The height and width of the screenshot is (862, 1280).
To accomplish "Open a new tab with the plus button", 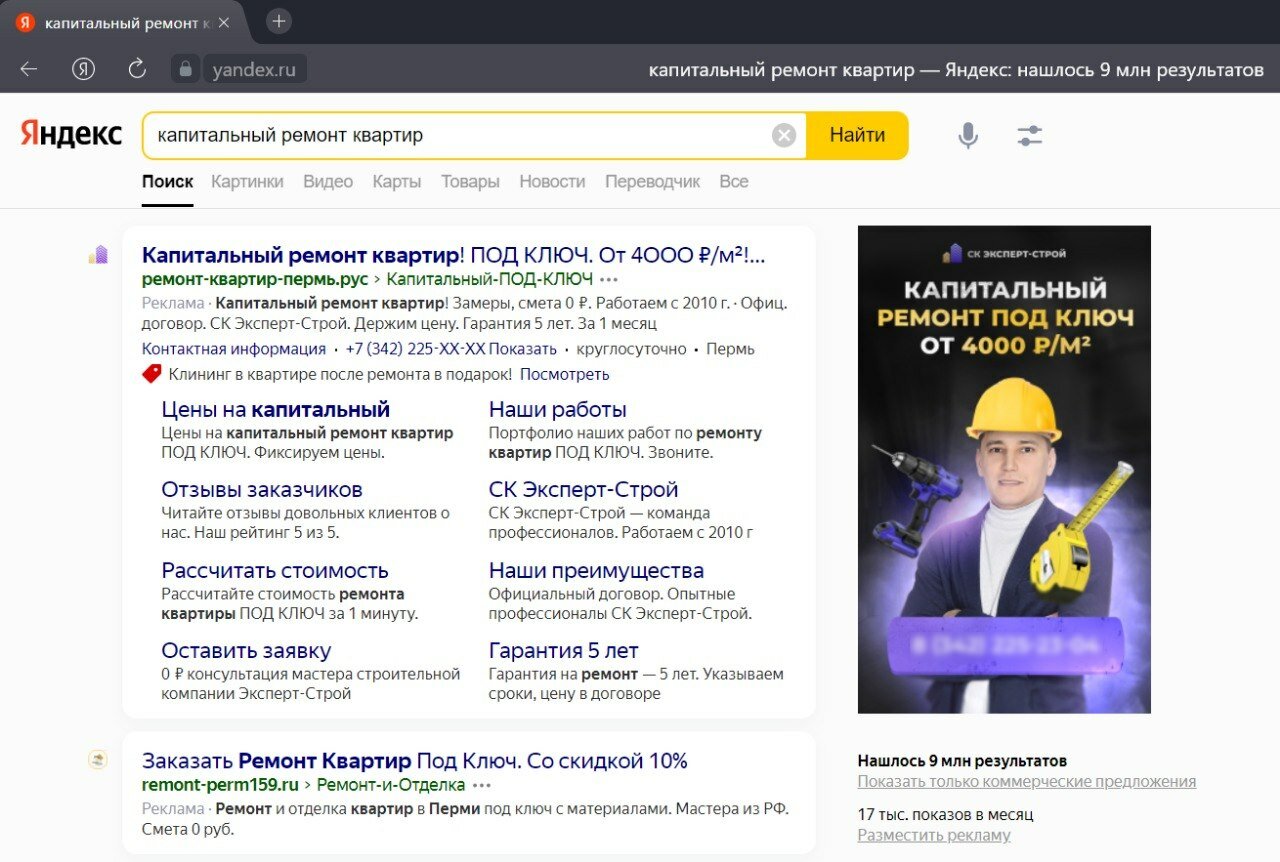I will click(279, 21).
